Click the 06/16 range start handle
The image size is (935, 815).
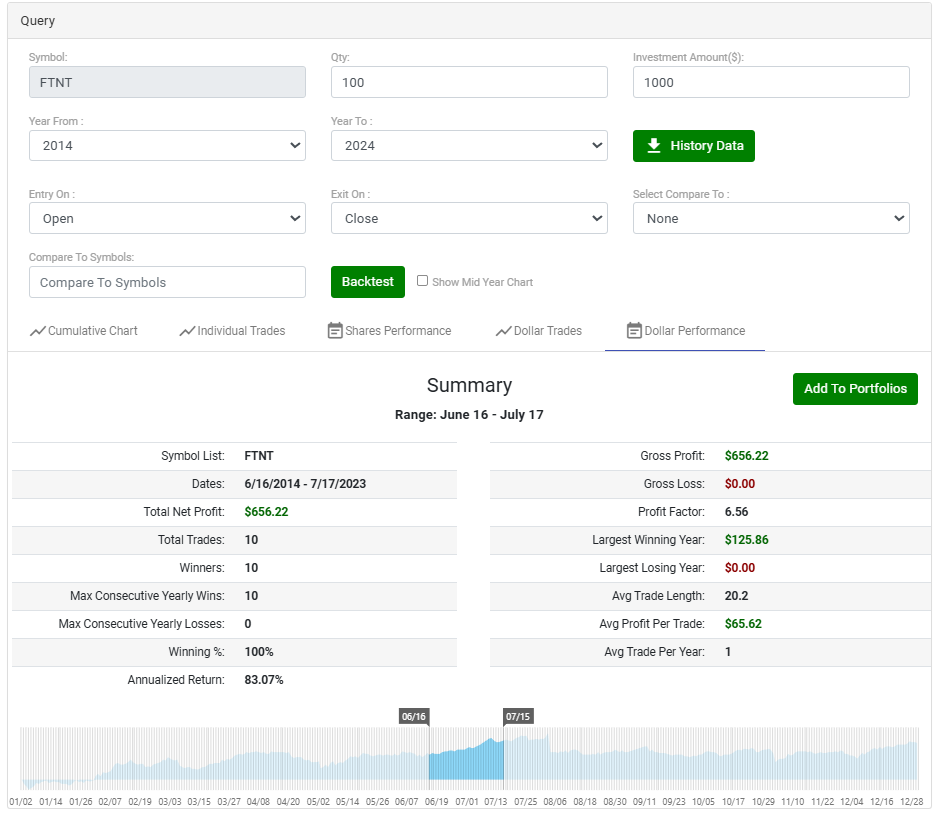point(414,716)
